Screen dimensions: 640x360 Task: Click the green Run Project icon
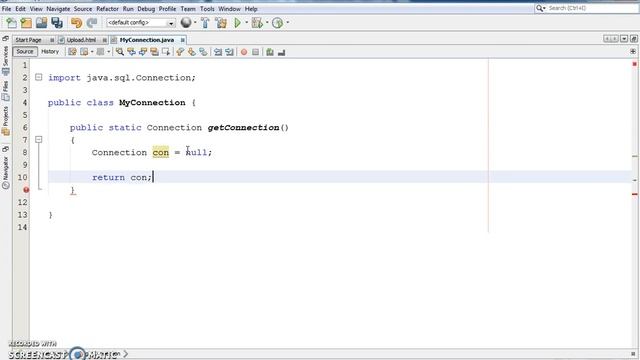(x=237, y=23)
